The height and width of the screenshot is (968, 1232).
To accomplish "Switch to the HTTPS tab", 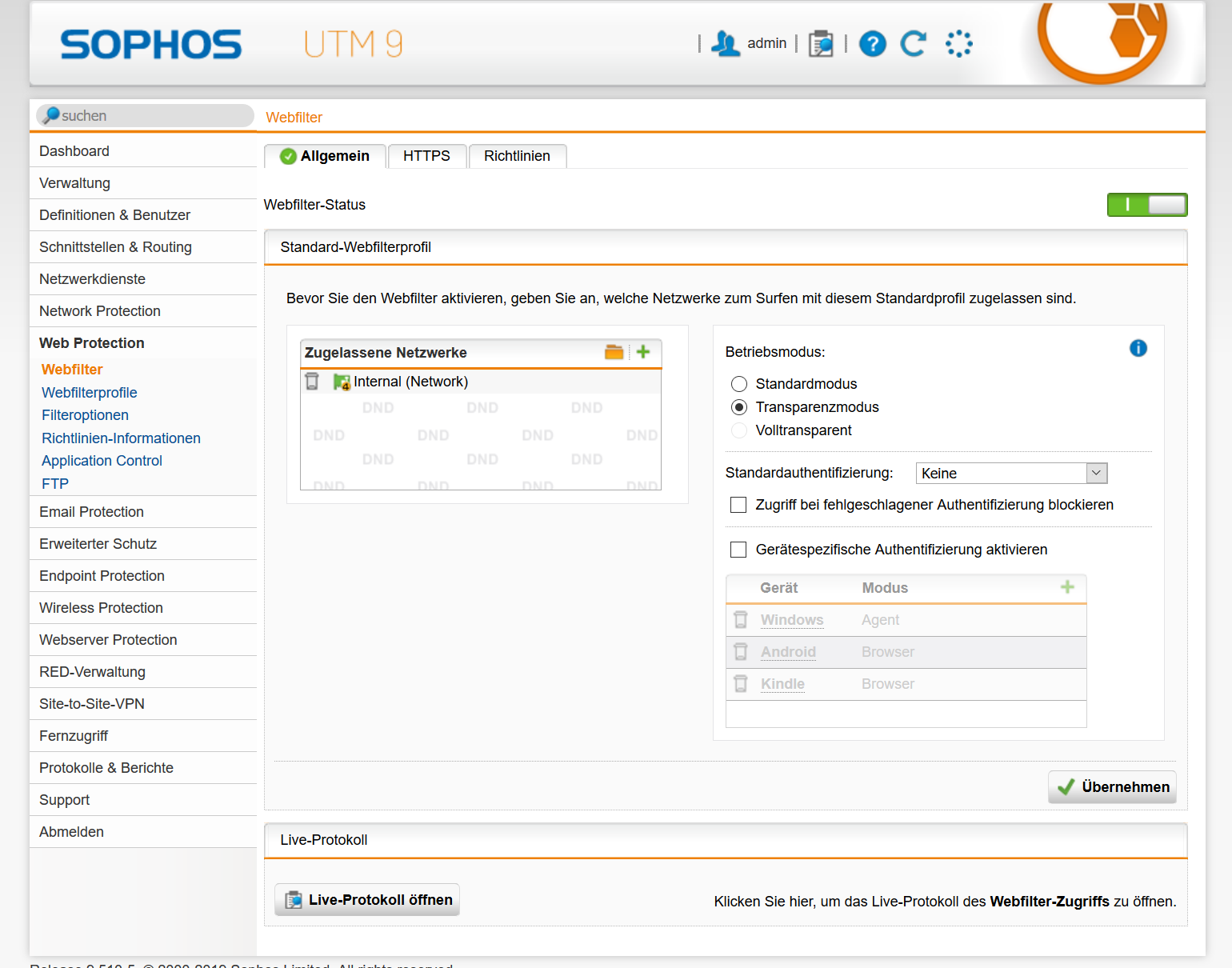I will [426, 156].
